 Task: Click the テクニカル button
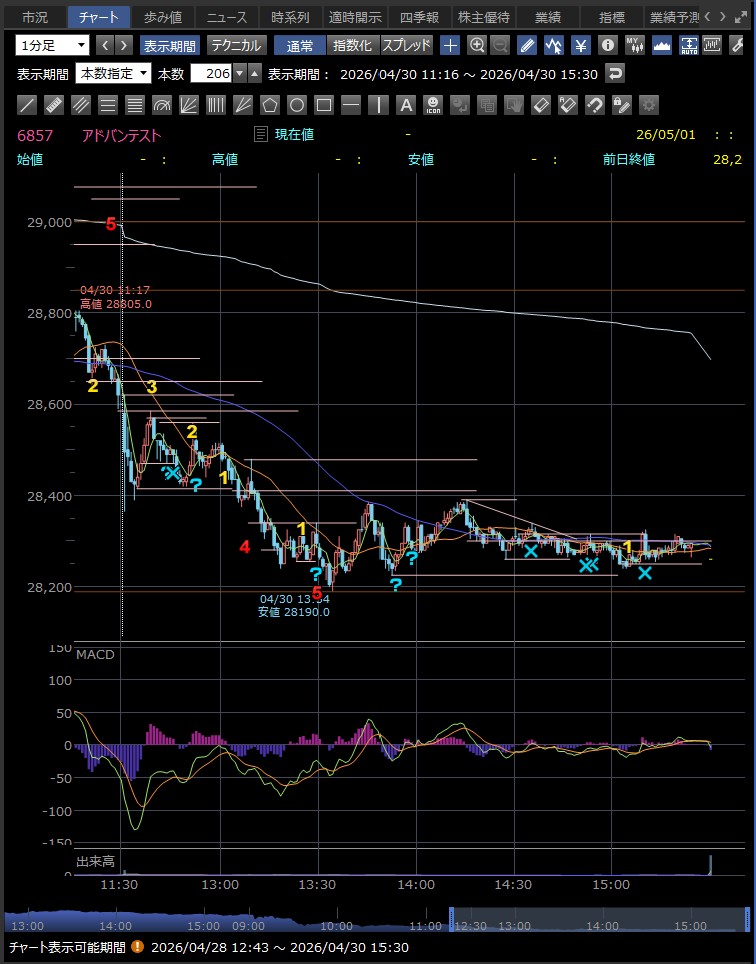(236, 45)
